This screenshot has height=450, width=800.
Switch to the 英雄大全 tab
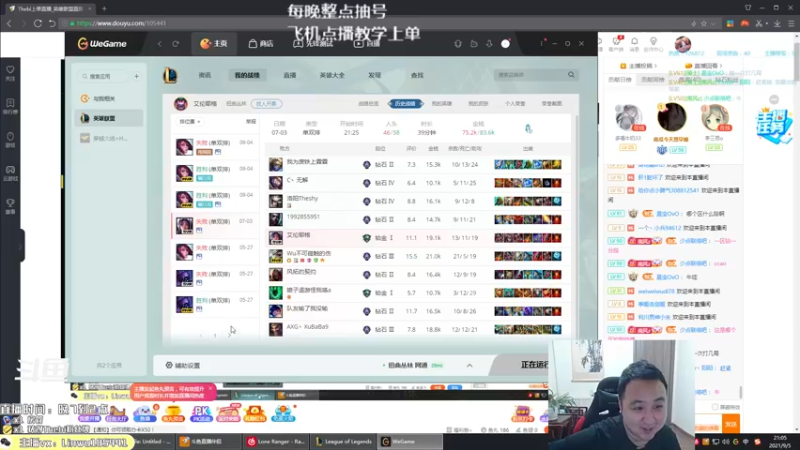pyautogui.click(x=332, y=75)
